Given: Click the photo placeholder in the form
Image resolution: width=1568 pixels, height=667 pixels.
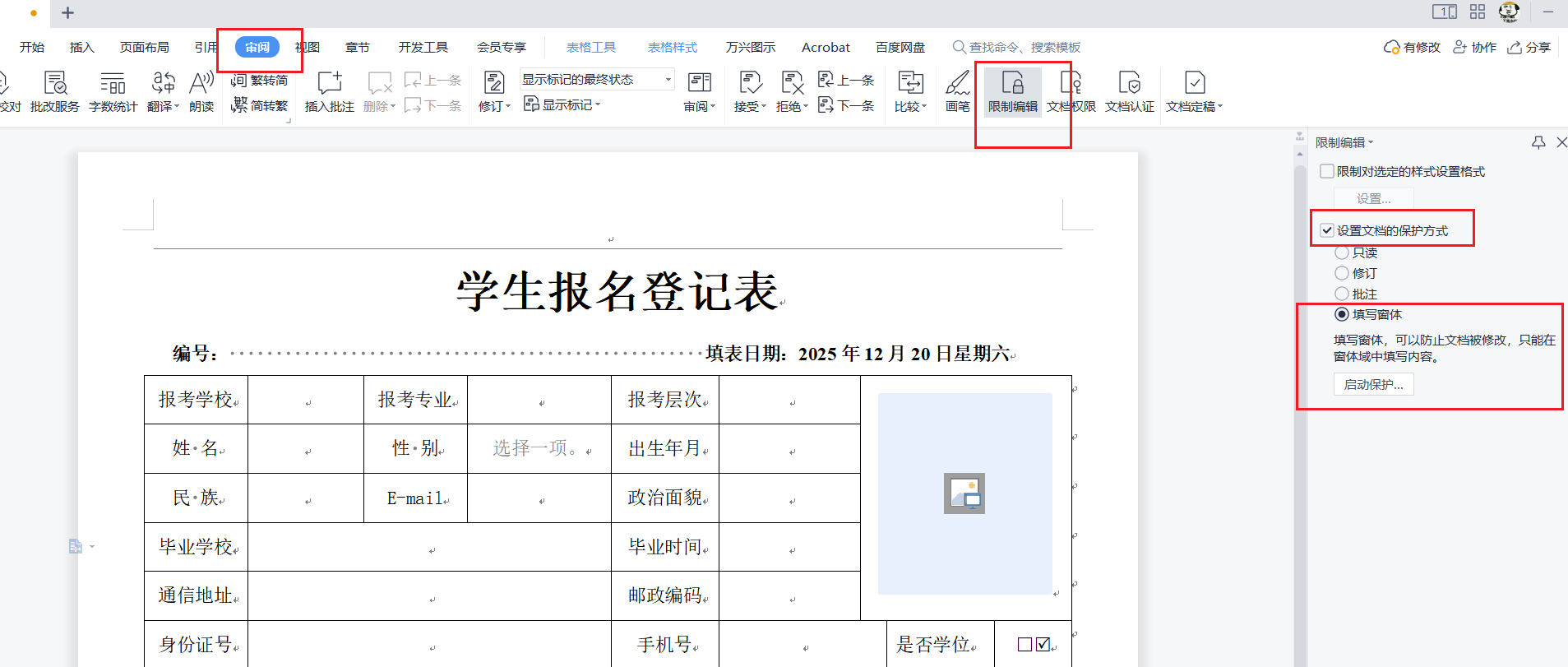Looking at the screenshot, I should click(964, 493).
